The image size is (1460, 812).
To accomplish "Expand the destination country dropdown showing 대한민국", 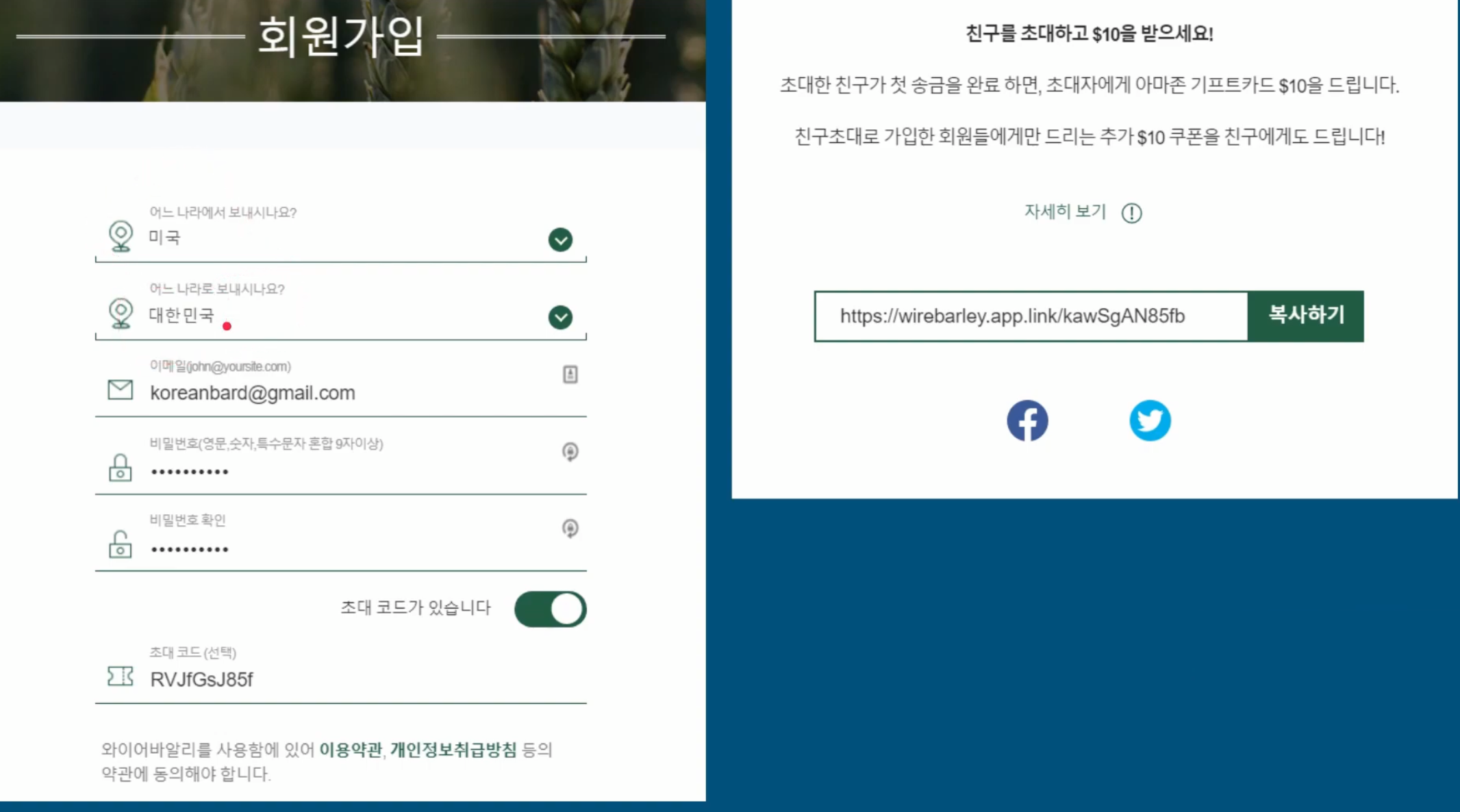I will [x=560, y=316].
